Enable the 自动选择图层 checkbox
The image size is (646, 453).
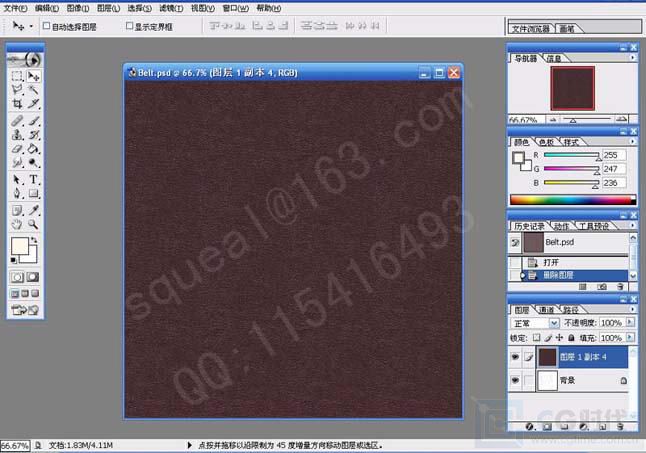[47, 26]
